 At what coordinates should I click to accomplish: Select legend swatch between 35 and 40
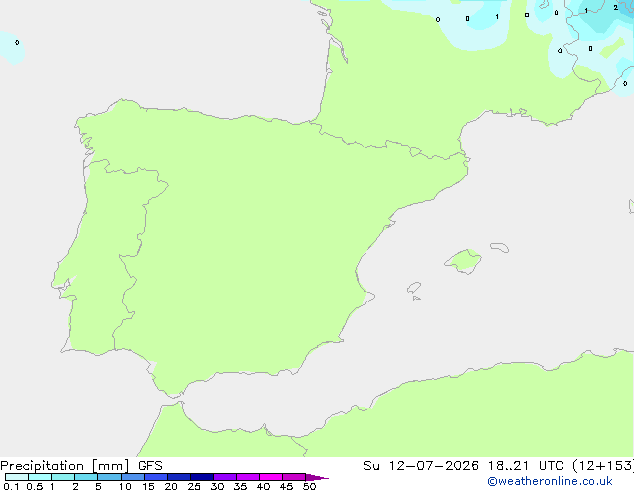[x=248, y=477]
